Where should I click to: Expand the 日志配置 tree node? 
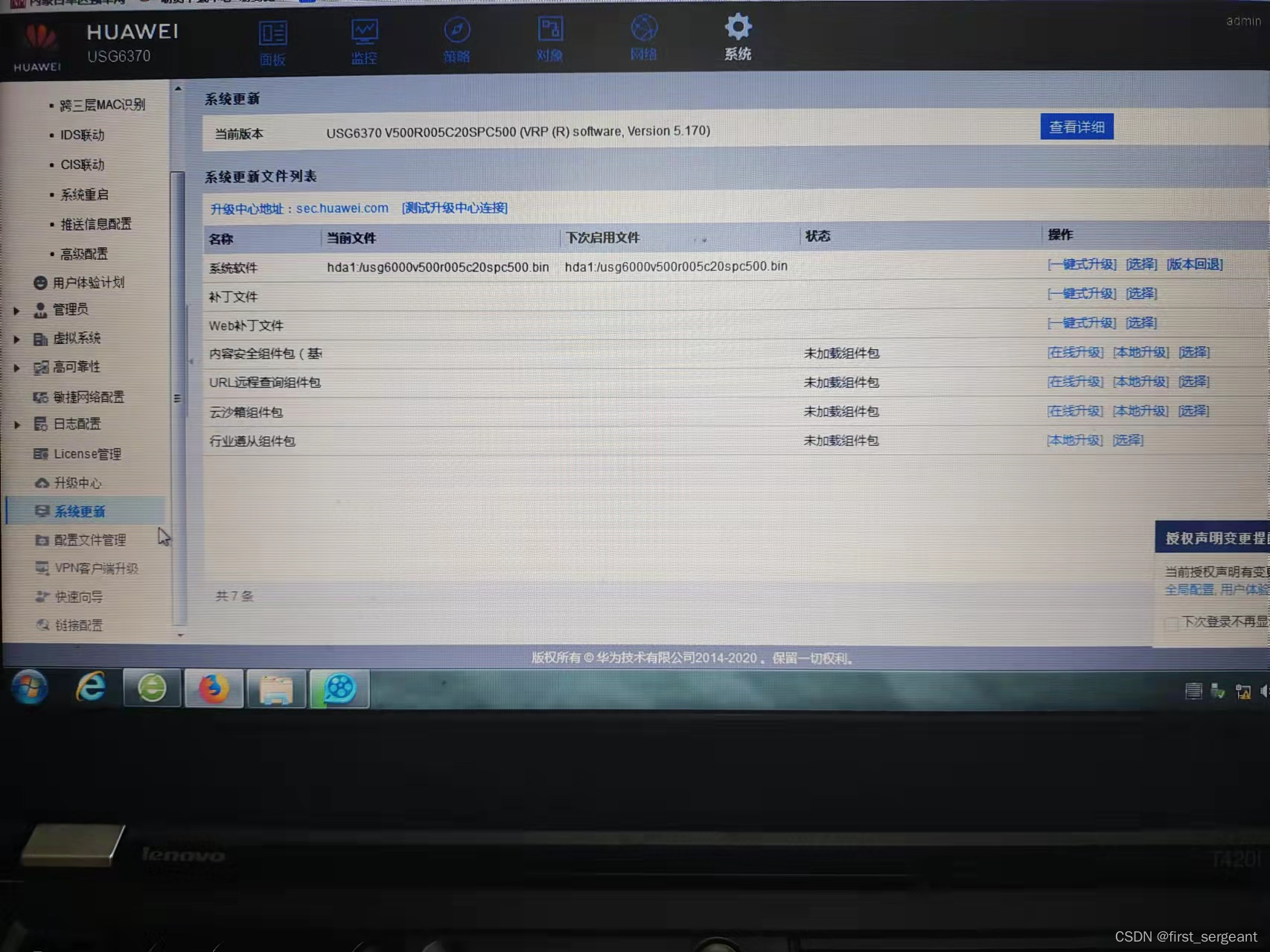coord(16,425)
